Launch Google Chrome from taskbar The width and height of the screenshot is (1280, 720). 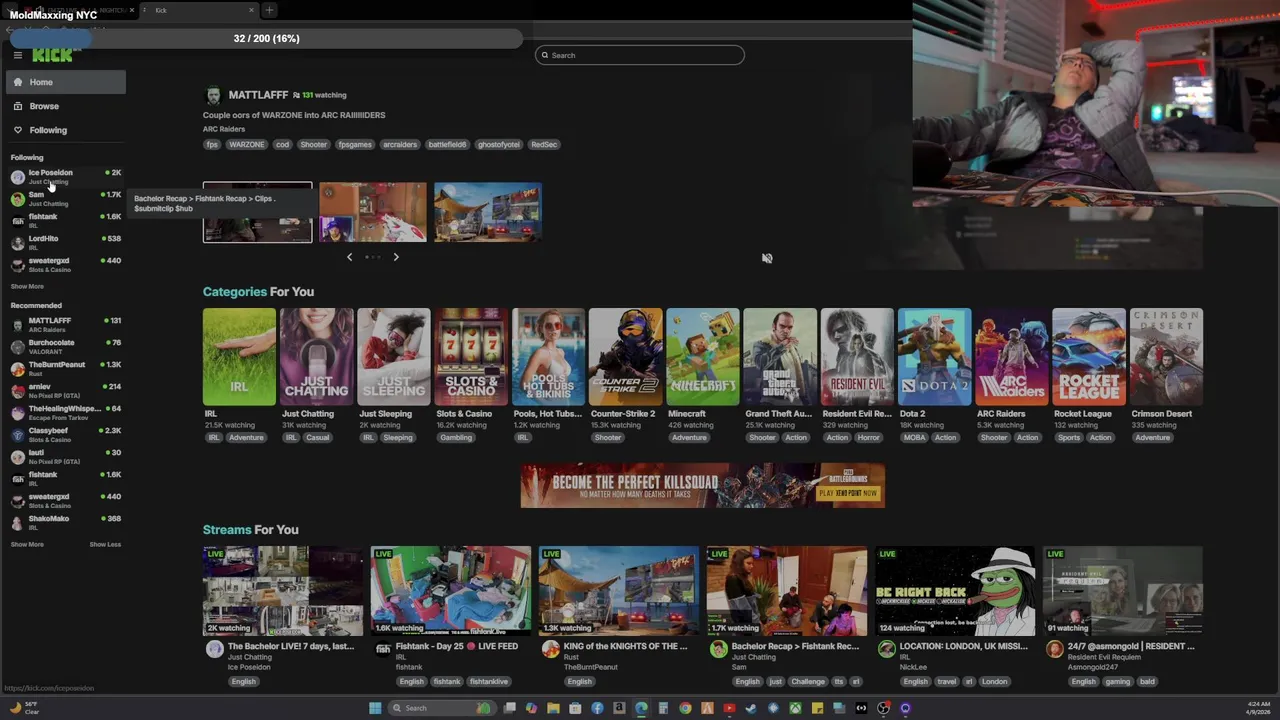(685, 708)
